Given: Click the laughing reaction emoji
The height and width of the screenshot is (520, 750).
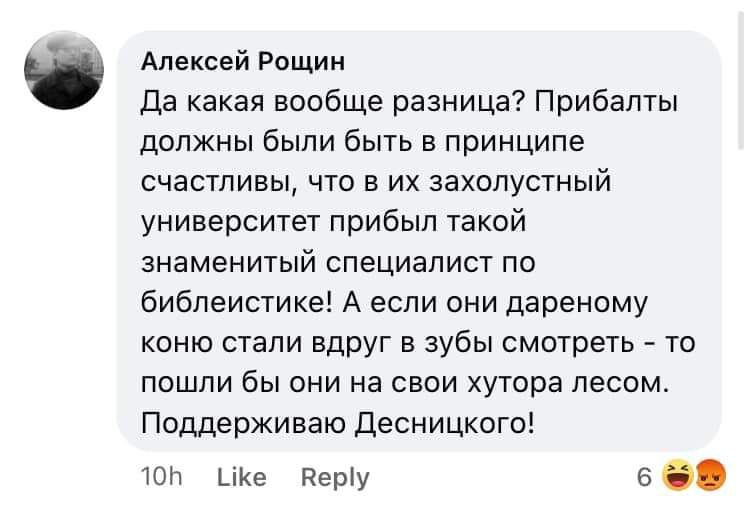Looking at the screenshot, I should tap(682, 474).
